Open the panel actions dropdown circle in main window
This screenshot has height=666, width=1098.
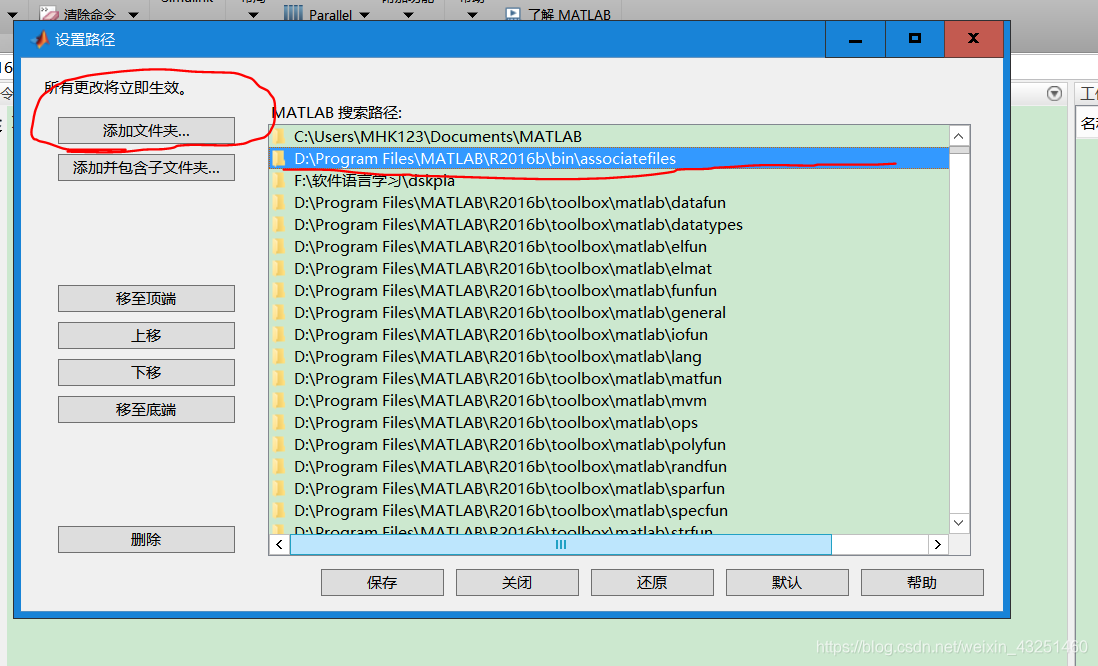(1055, 93)
